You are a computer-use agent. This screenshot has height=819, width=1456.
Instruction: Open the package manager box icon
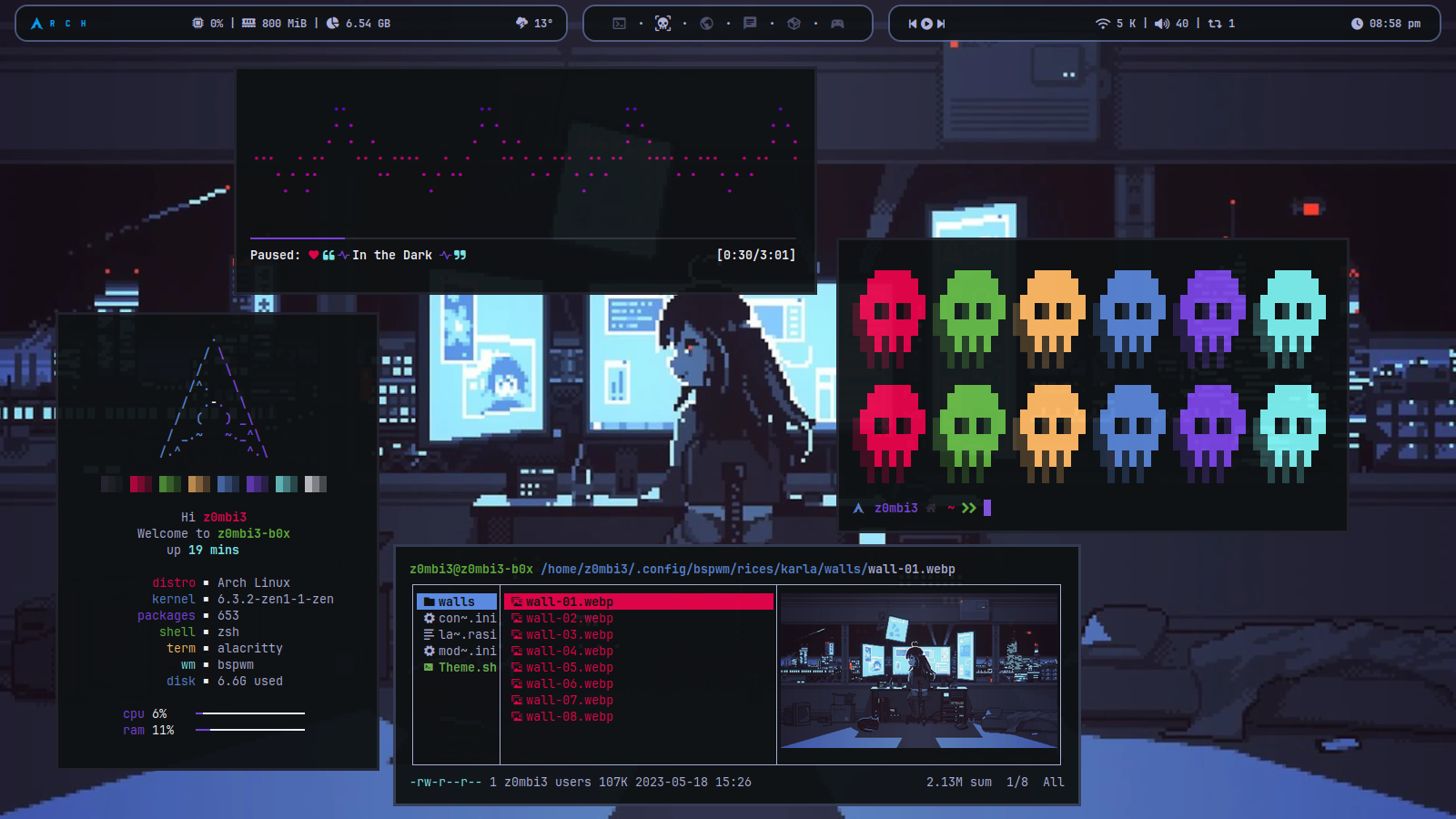794,23
